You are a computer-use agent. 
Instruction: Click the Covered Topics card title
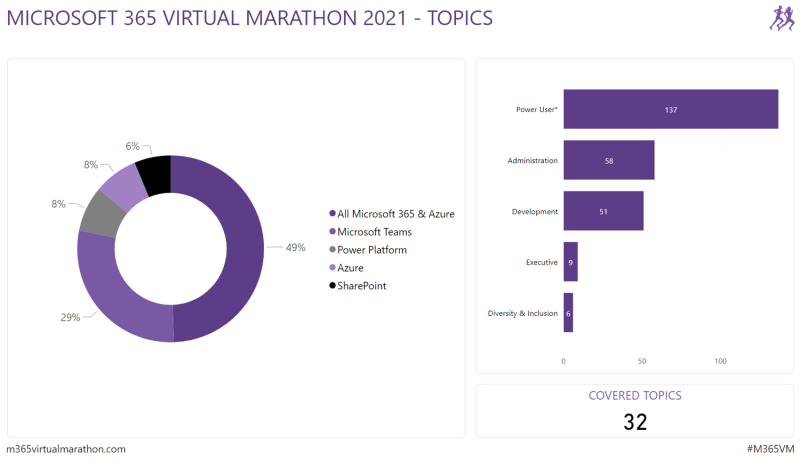635,396
